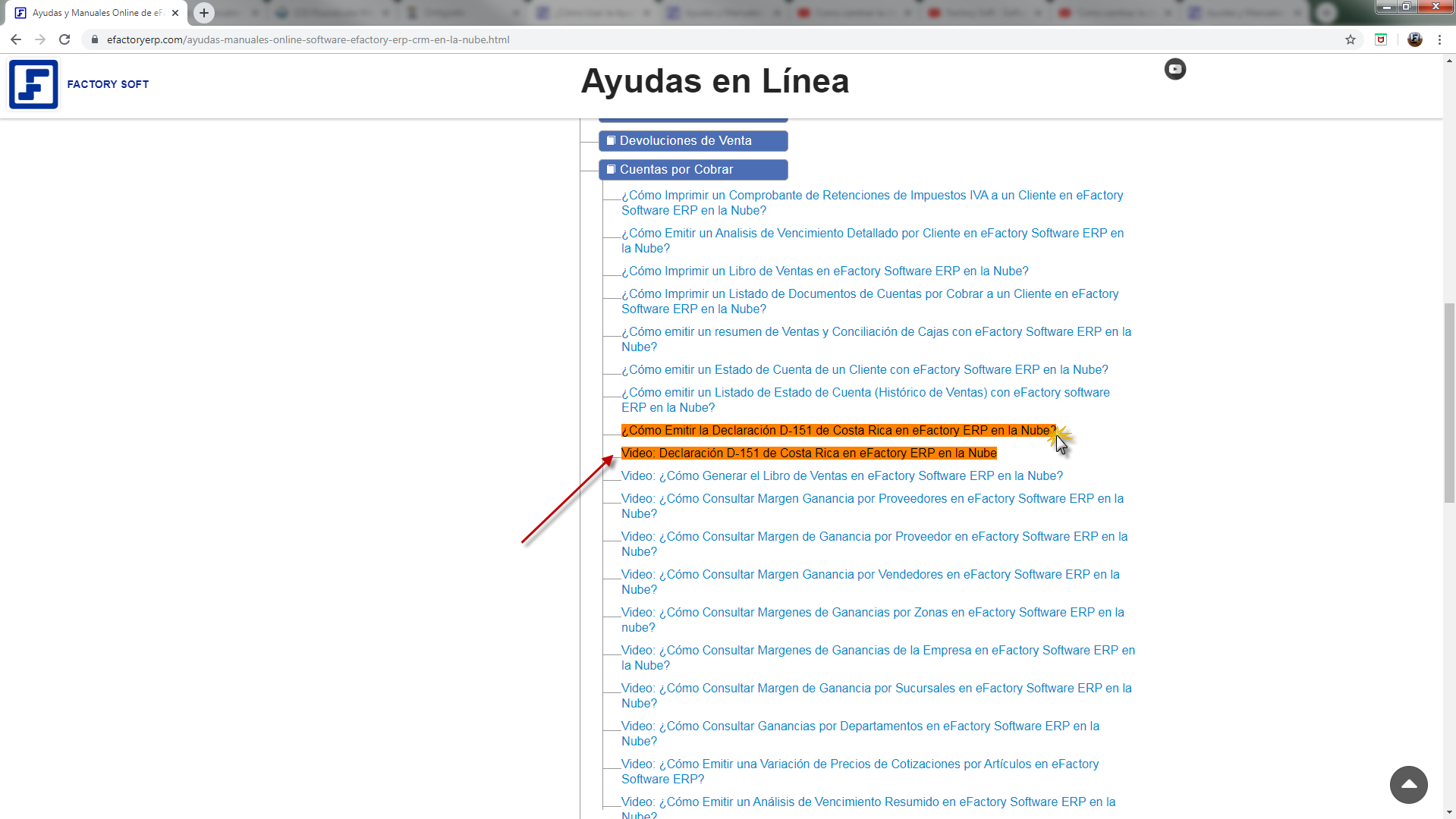The height and width of the screenshot is (819, 1456).
Task: Bookmark this page with the star icon
Action: [1351, 39]
